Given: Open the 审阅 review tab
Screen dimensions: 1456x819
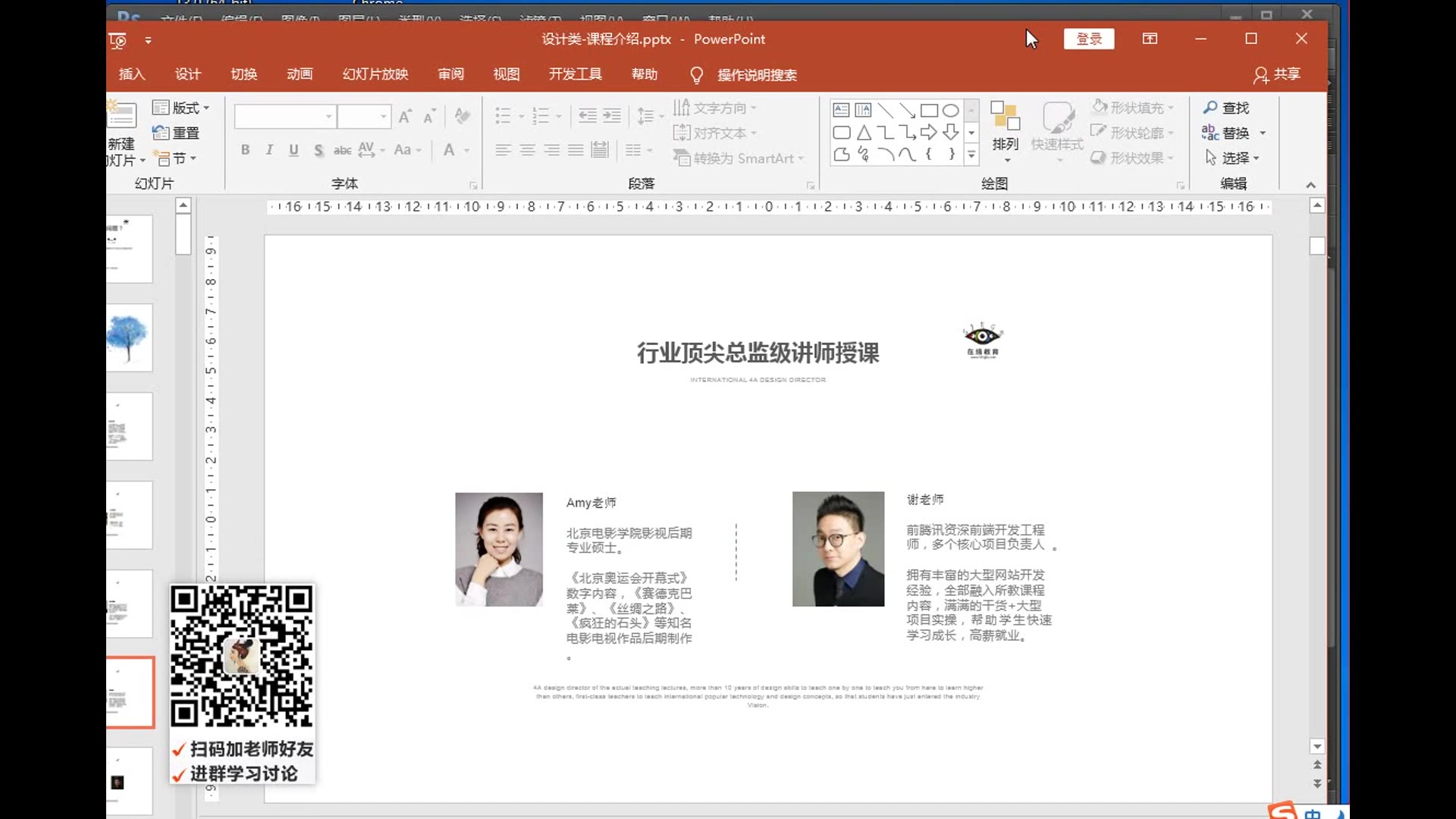Looking at the screenshot, I should coord(451,74).
